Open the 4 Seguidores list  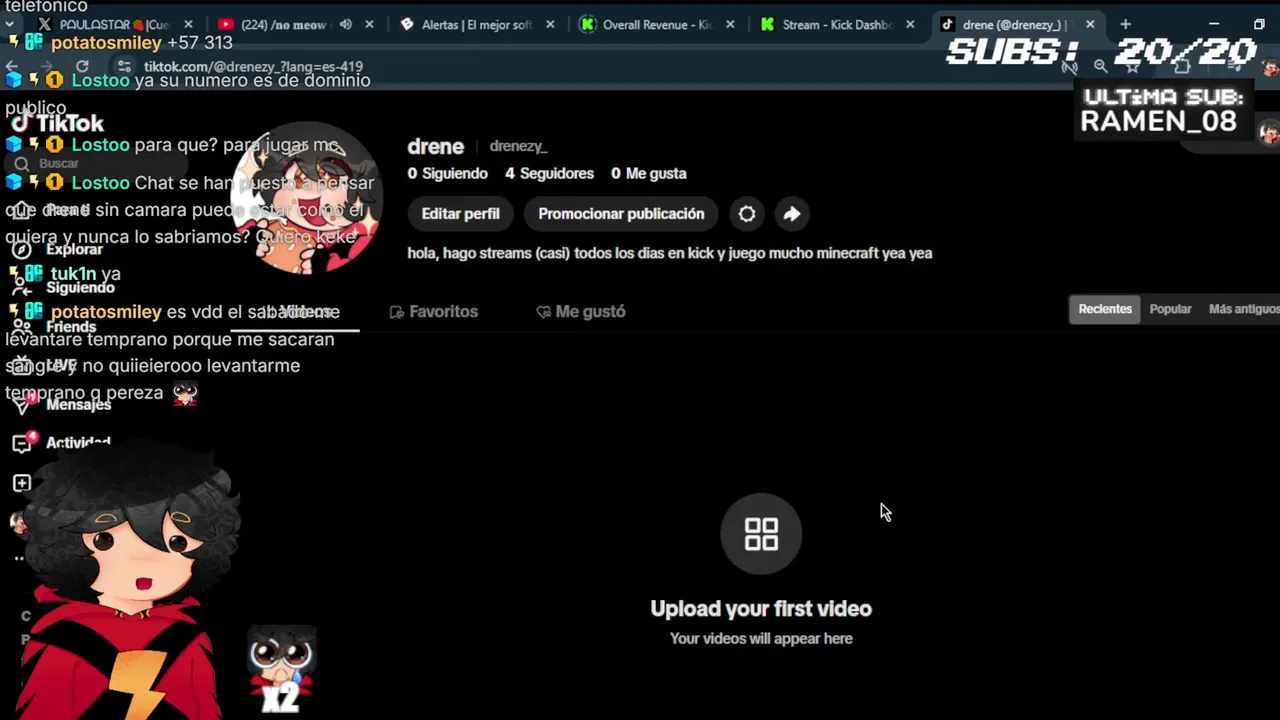click(x=549, y=173)
